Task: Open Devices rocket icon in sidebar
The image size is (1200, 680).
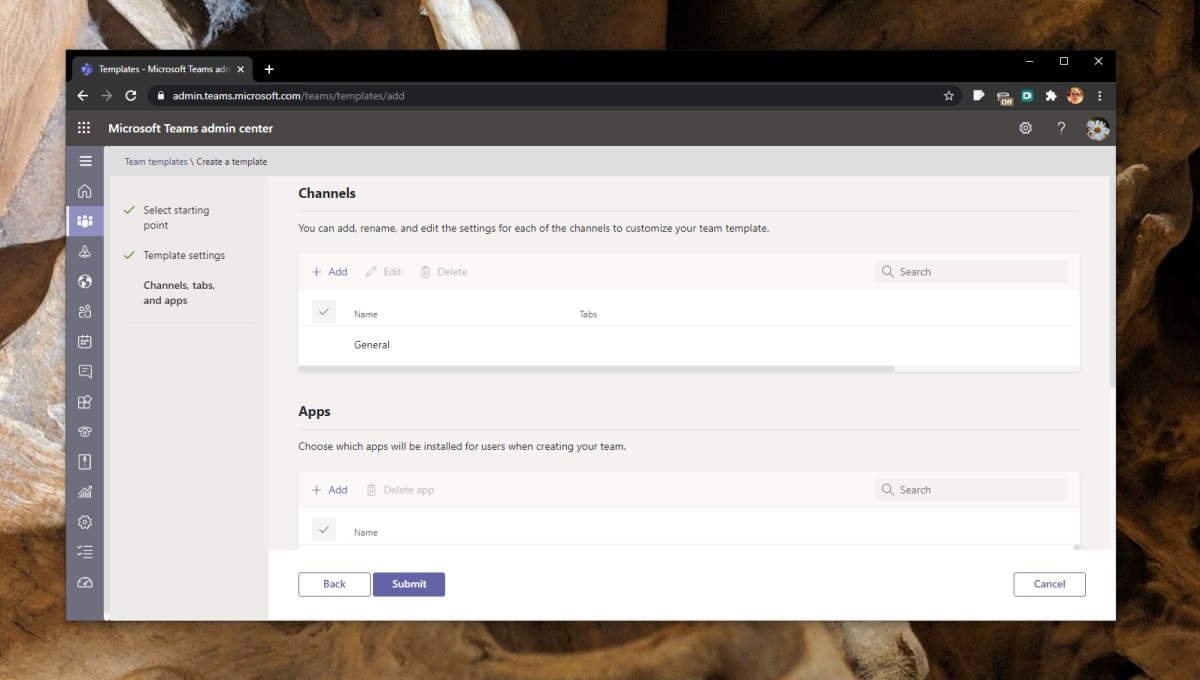Action: [85, 252]
